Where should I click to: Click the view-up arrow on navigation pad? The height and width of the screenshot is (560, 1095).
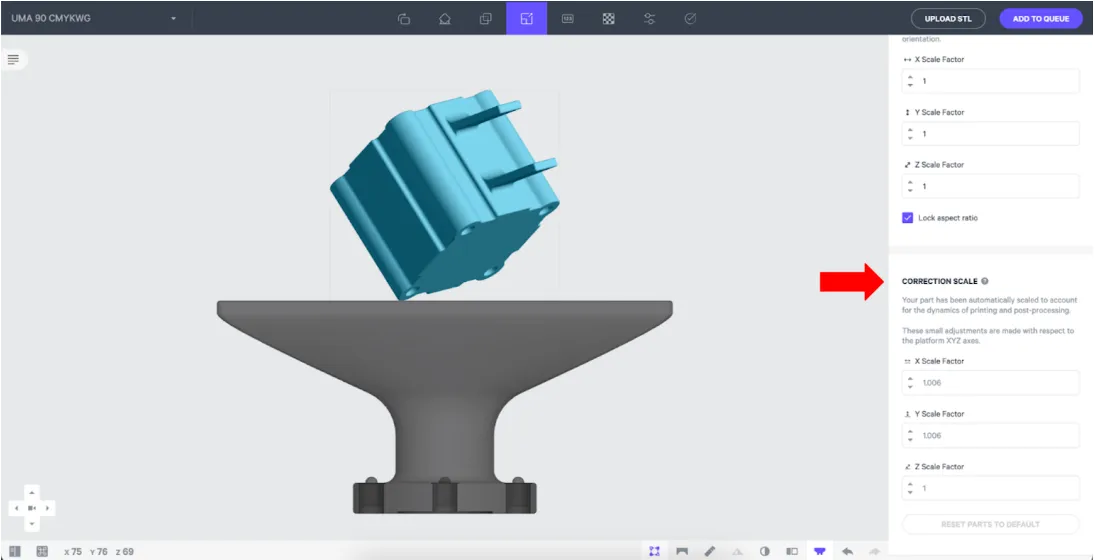[31, 492]
